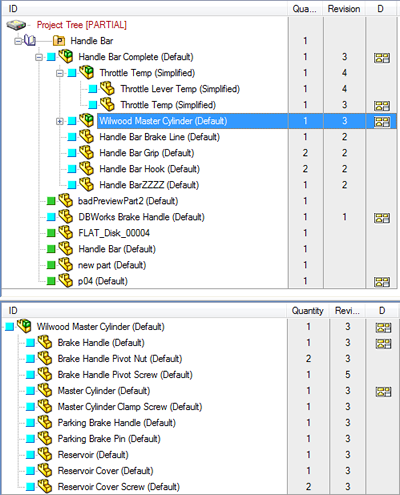Click the Throttle Lever Temp part icon
Screen dimensions: 400x495
click(108, 89)
